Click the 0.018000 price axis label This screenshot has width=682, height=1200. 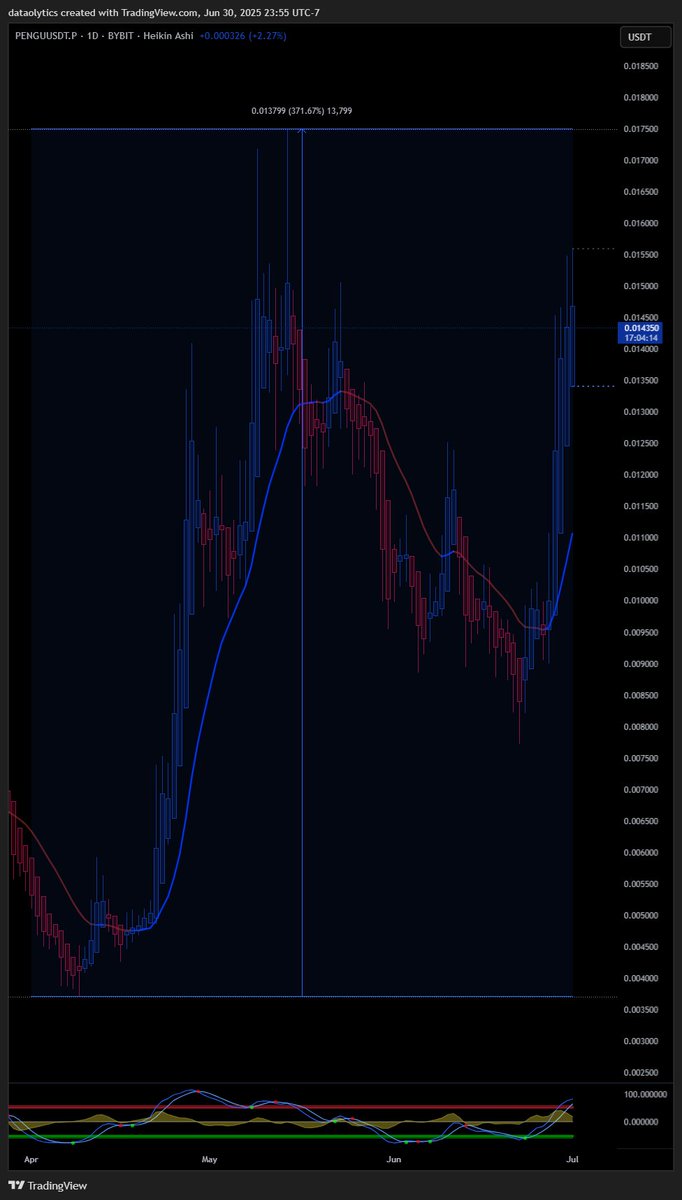pyautogui.click(x=641, y=98)
